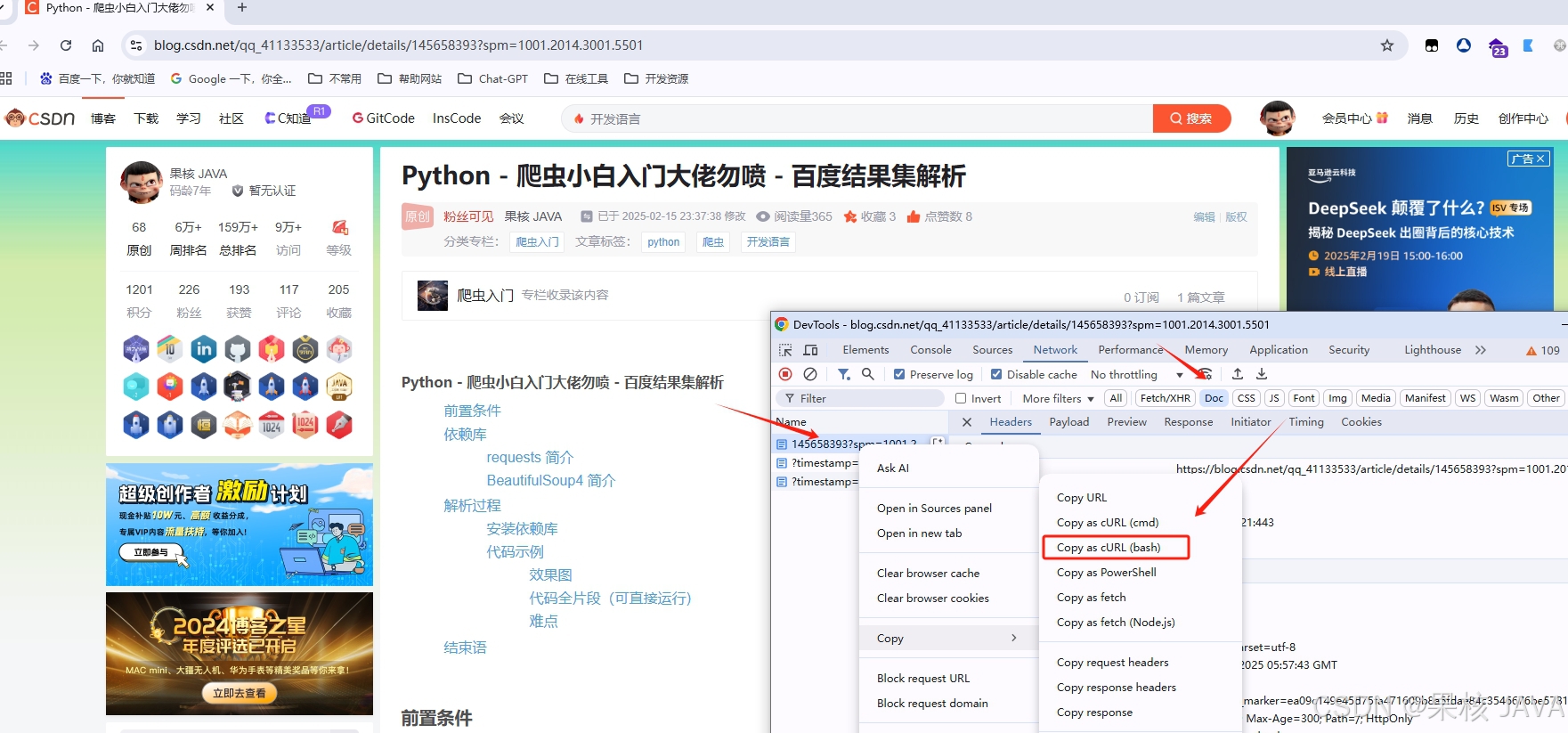Screen dimensions: 1568x733
Task: Open the No throttling dropdown
Action: pos(1137,374)
